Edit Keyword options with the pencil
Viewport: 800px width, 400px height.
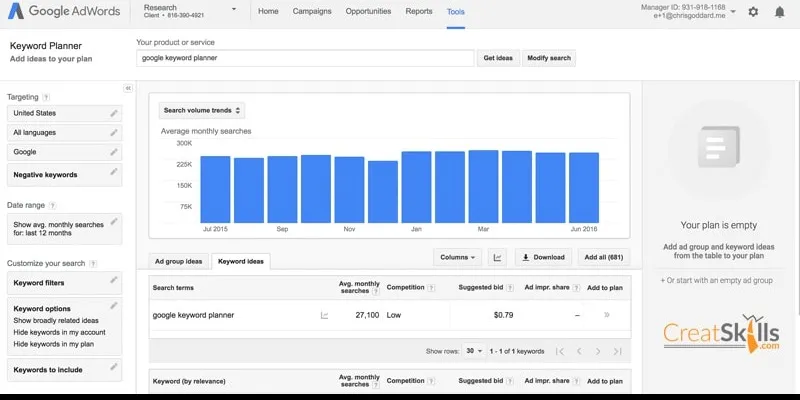114,306
